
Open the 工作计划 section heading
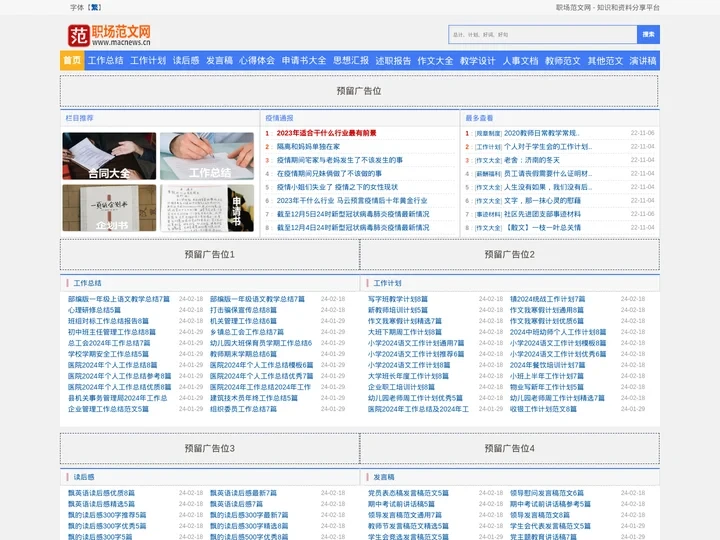388,283
